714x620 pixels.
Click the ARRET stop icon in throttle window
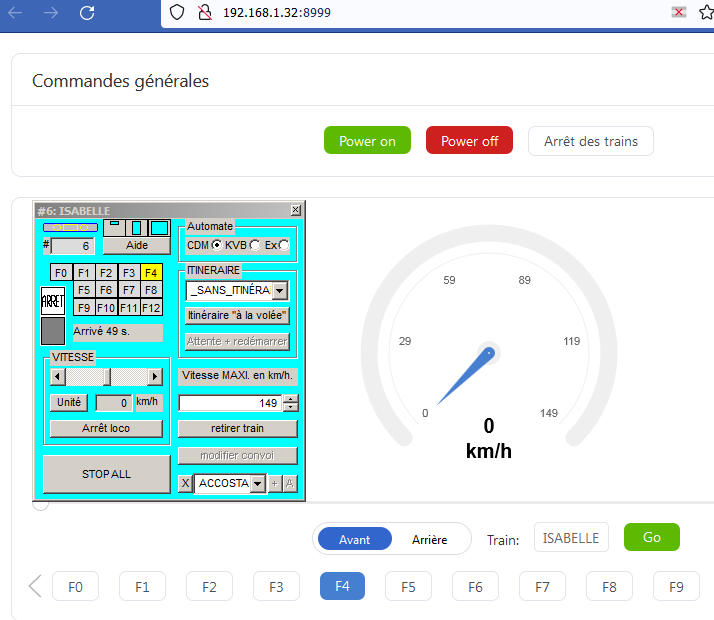tap(53, 301)
